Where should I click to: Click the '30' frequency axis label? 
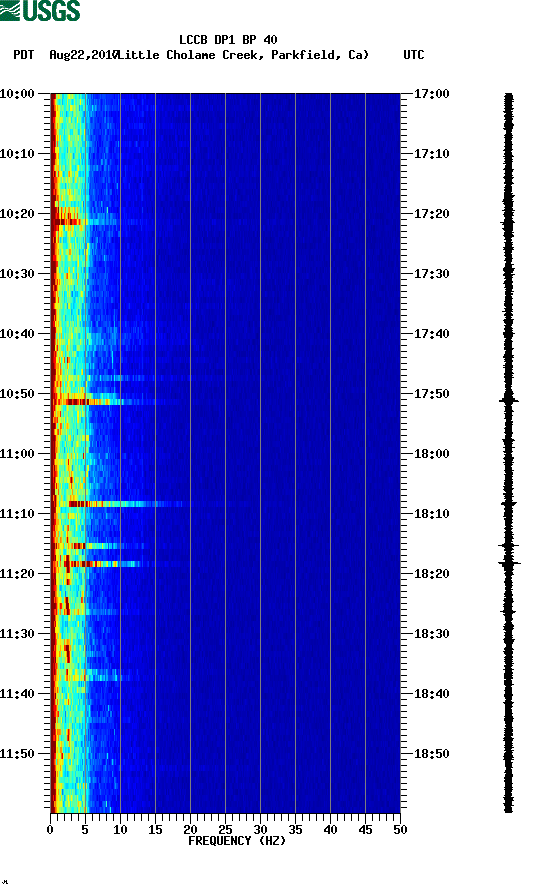pos(260,830)
